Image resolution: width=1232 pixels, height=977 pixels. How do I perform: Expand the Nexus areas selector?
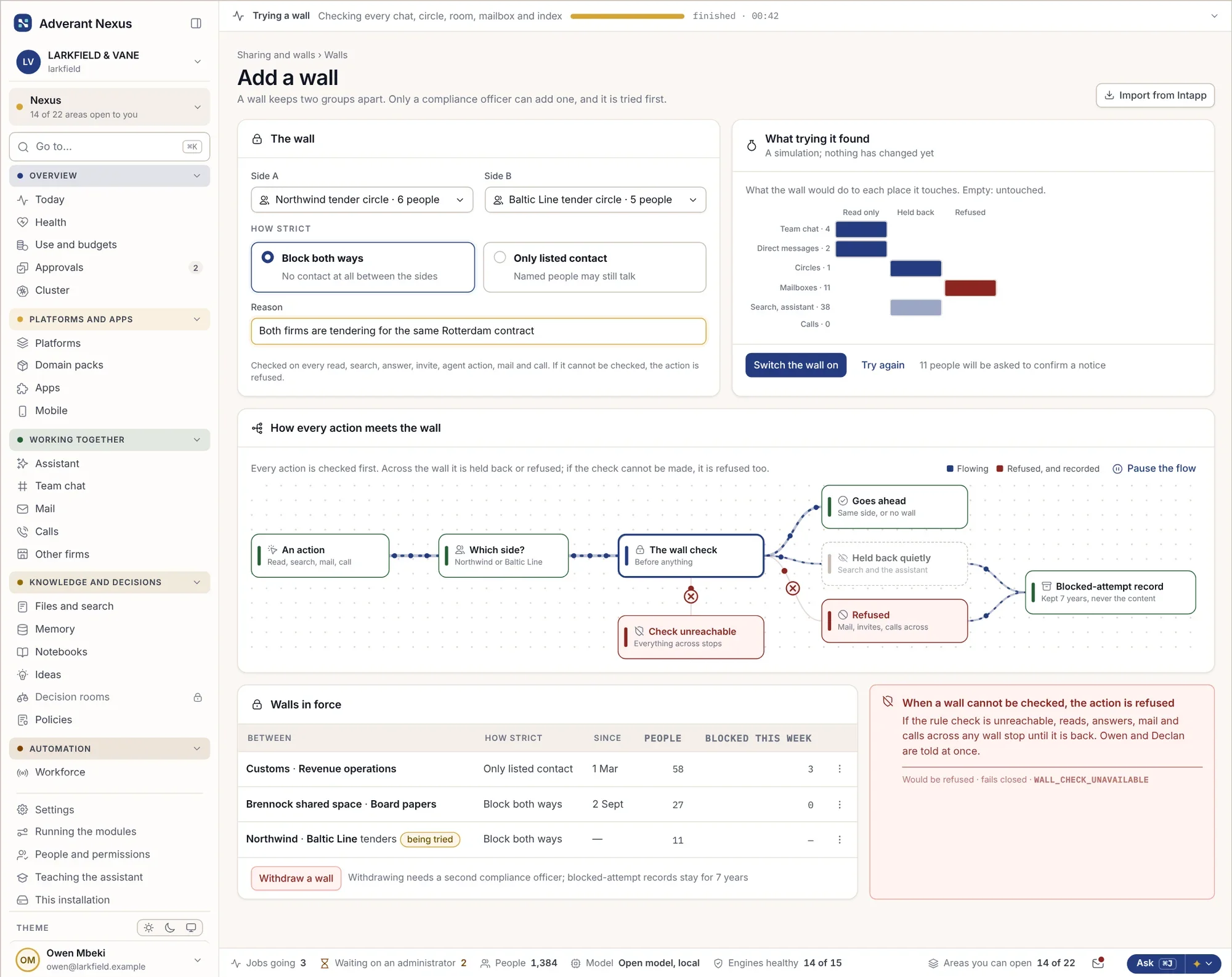pos(110,107)
